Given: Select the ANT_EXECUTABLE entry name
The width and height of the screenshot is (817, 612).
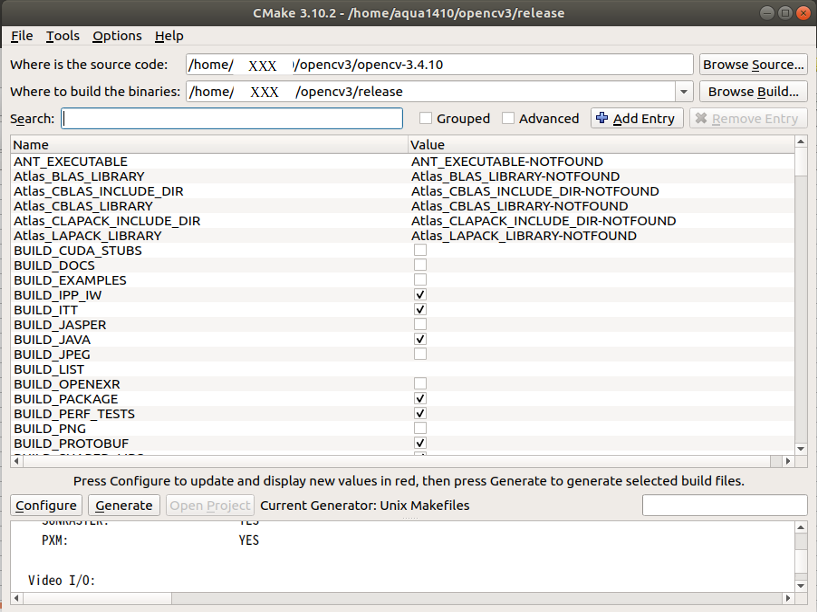Looking at the screenshot, I should tap(71, 161).
